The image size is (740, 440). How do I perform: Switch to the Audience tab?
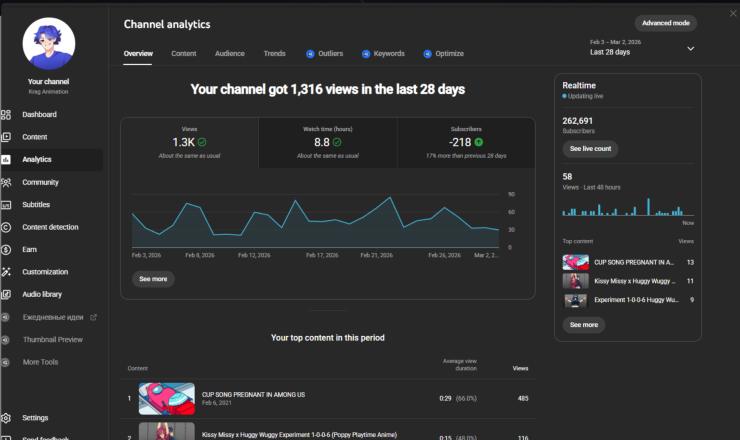[229, 53]
